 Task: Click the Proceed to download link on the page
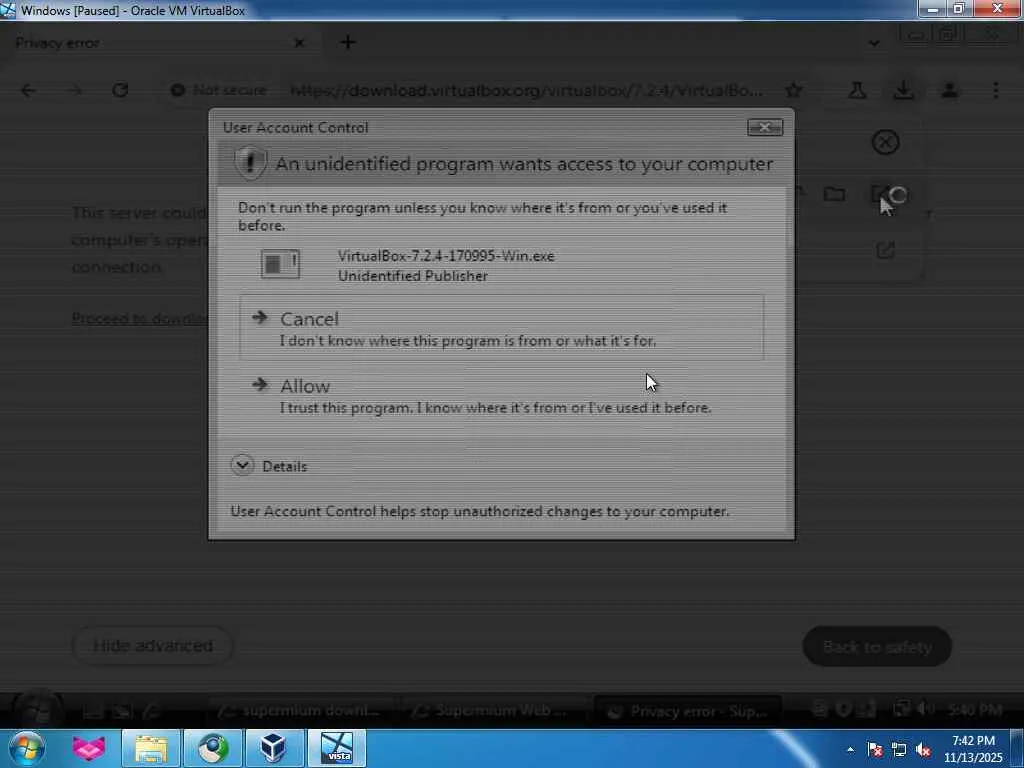coord(140,318)
